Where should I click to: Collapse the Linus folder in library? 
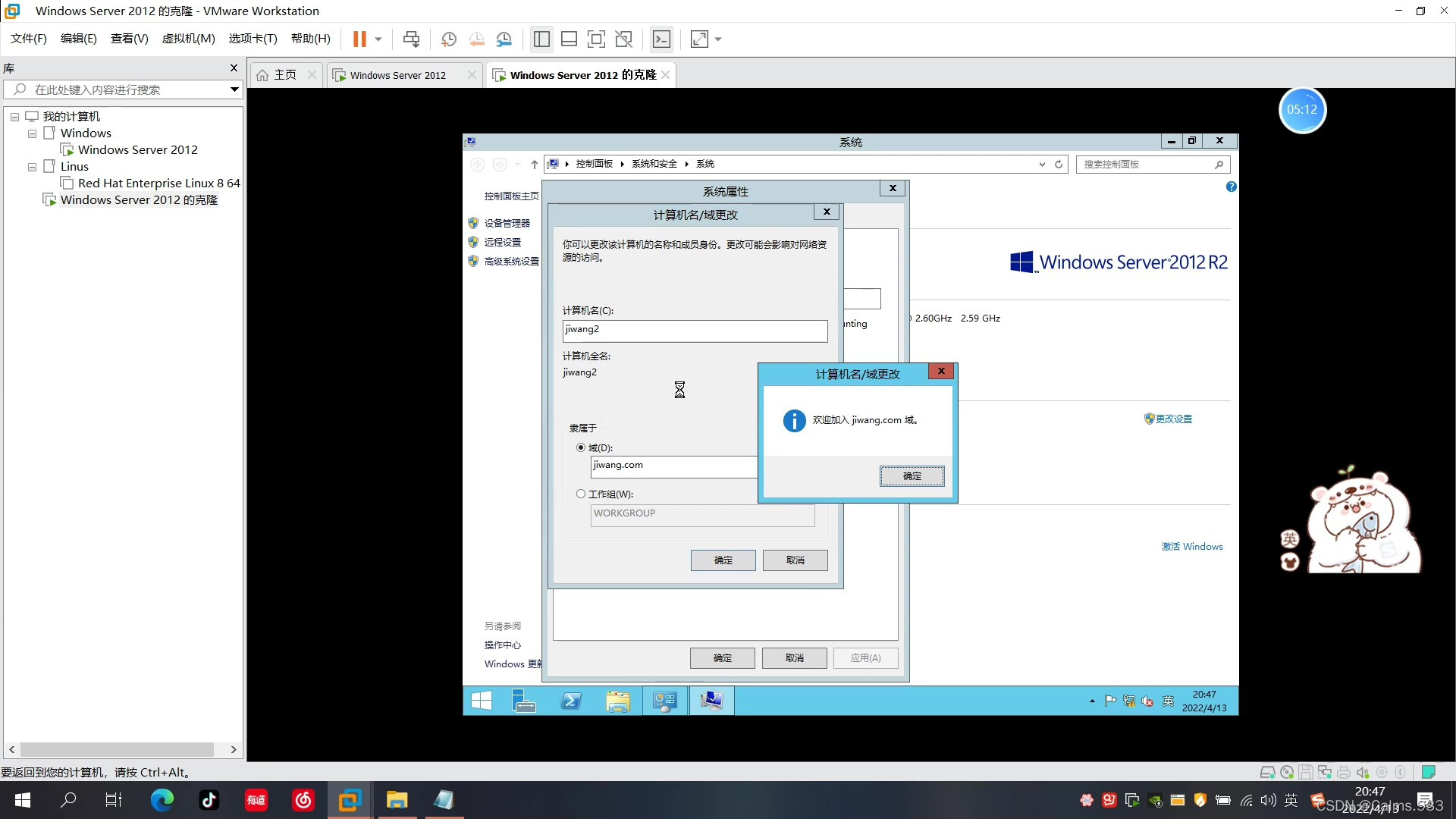pos(32,167)
